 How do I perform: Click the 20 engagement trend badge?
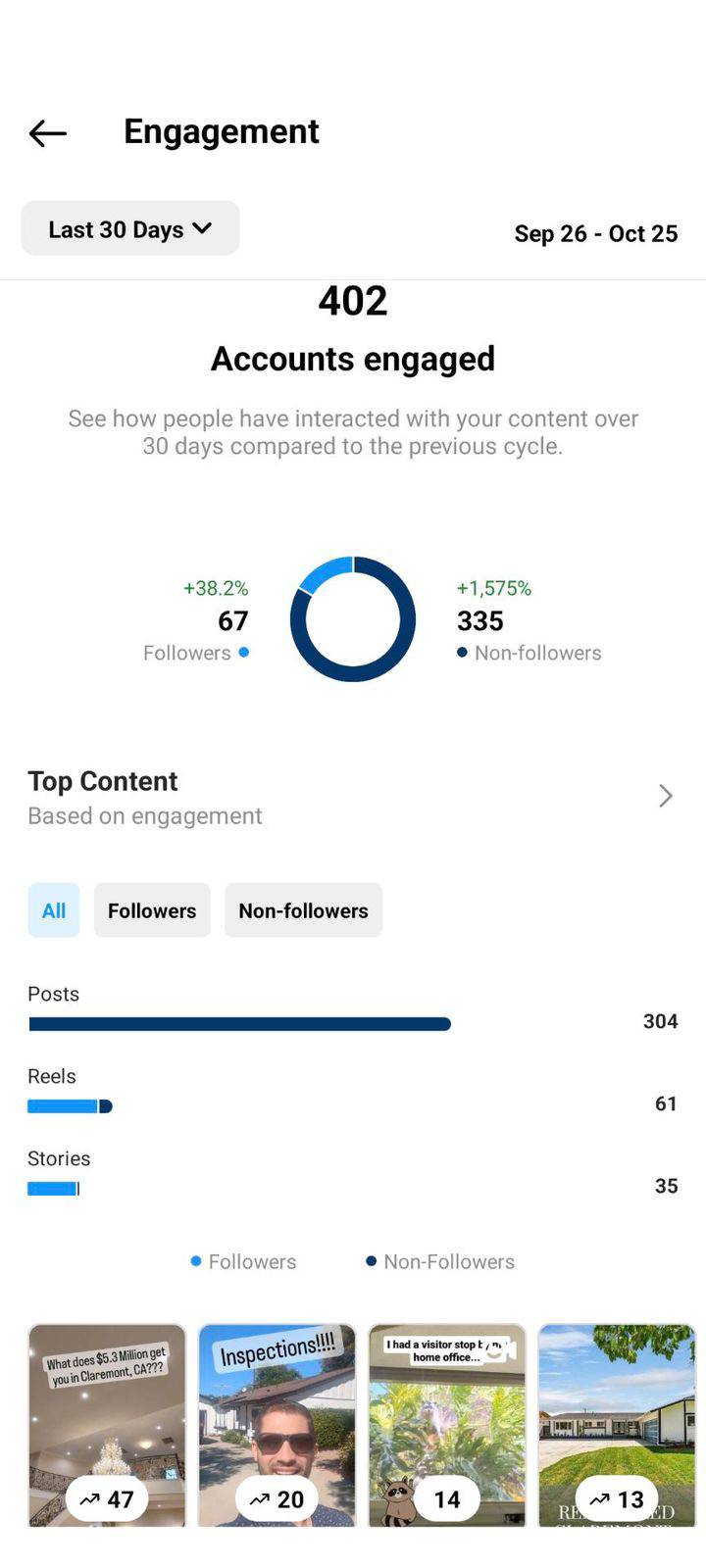coord(277,1499)
